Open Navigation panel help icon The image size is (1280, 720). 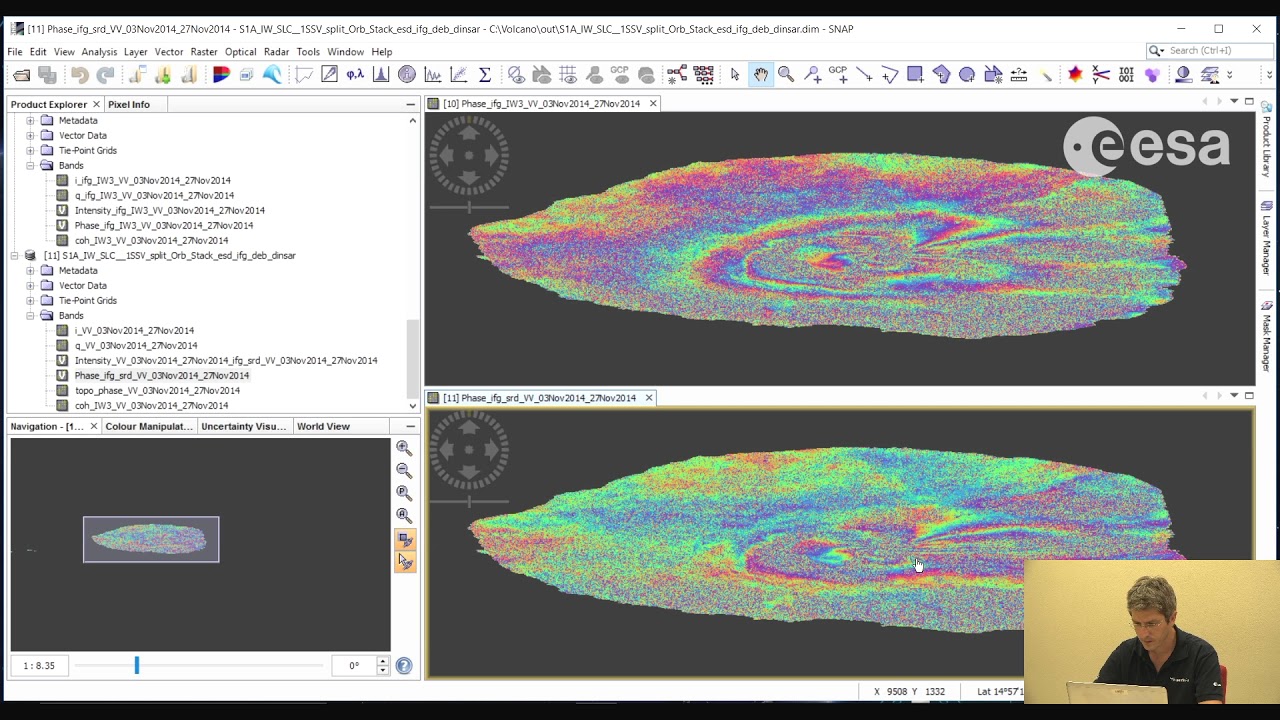click(x=404, y=666)
